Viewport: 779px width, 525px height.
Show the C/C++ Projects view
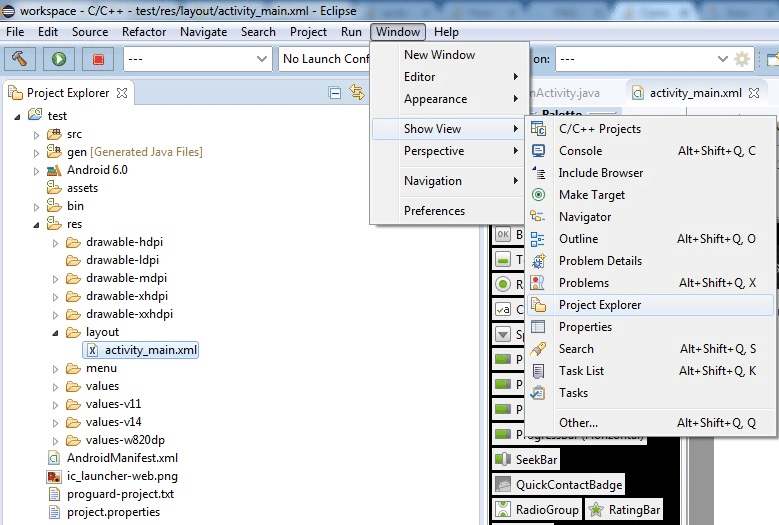[x=650, y=129]
